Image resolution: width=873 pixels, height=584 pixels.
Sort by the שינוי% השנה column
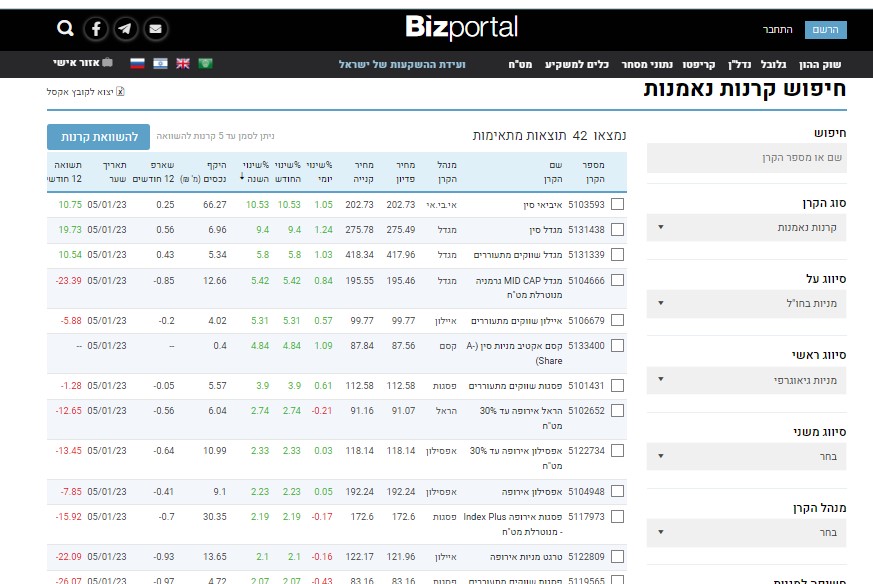[x=256, y=171]
